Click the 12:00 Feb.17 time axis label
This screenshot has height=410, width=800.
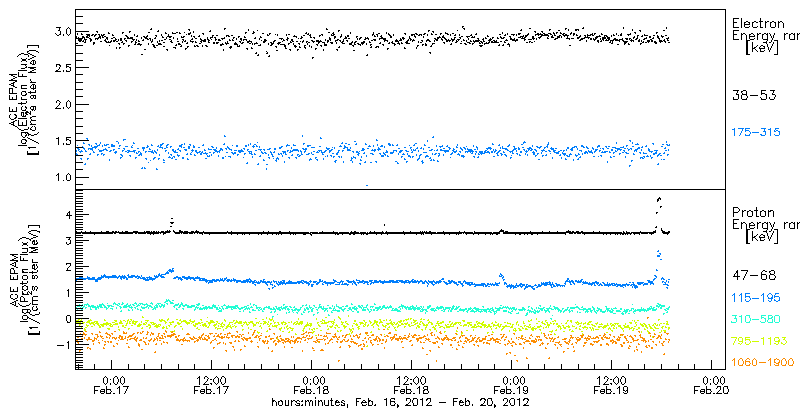[211, 385]
